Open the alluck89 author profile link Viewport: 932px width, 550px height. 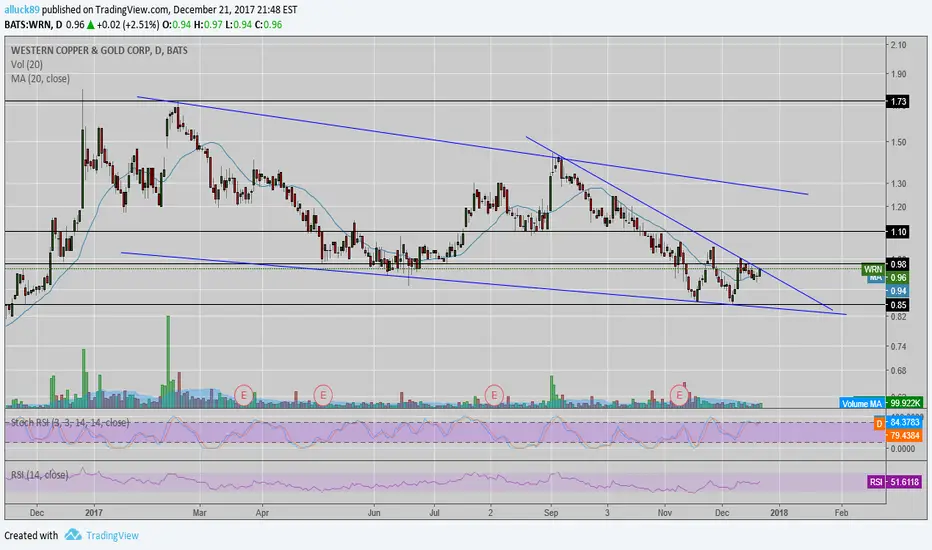coord(22,10)
